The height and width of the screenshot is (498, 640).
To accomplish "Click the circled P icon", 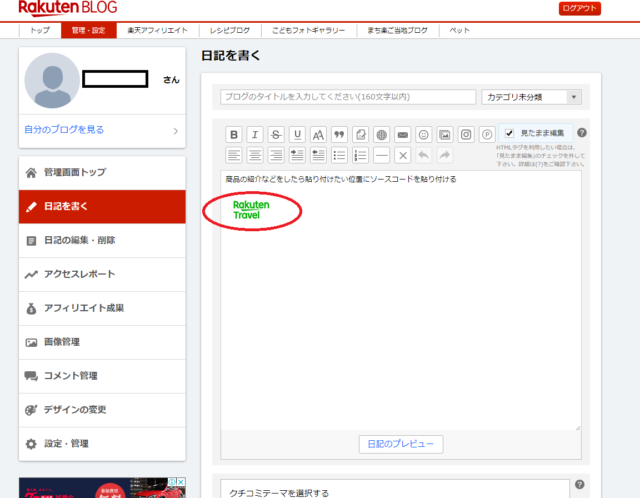I will pos(487,134).
